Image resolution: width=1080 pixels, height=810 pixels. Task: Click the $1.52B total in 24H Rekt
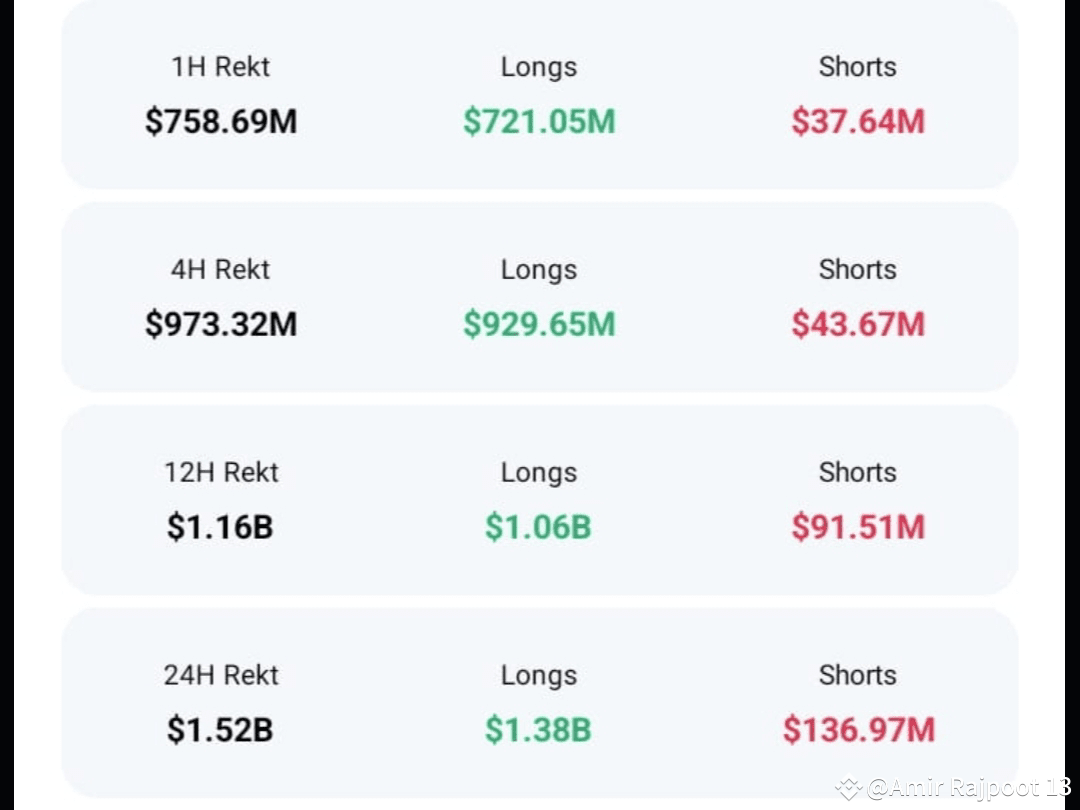[x=220, y=730]
